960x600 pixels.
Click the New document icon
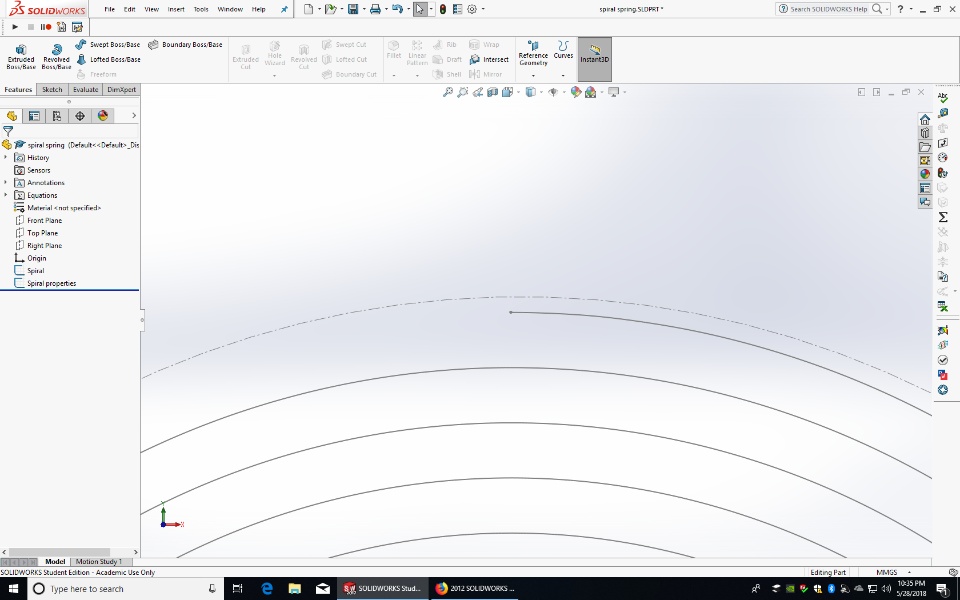tap(309, 9)
